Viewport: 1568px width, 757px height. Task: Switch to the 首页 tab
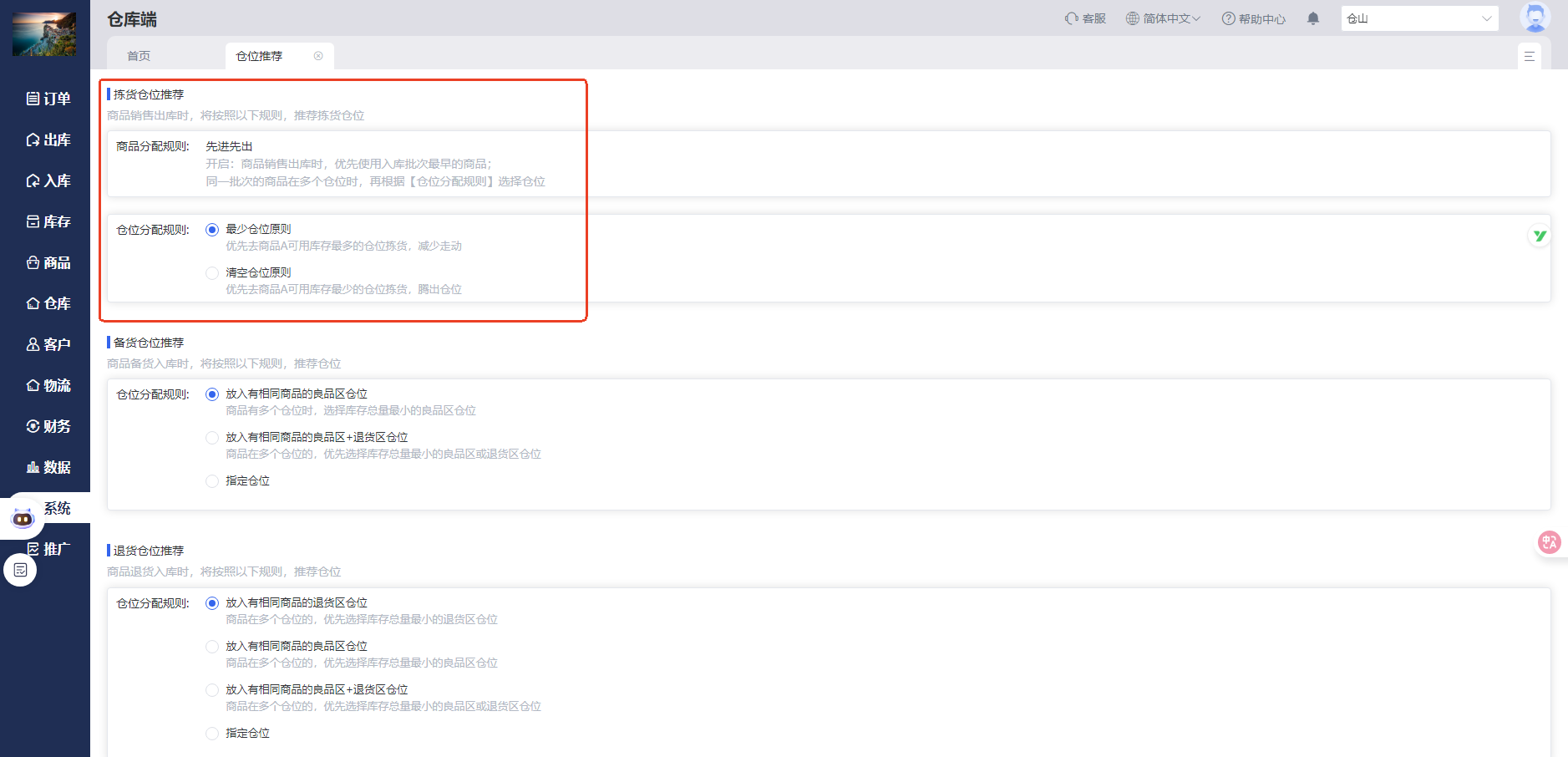pyautogui.click(x=139, y=56)
